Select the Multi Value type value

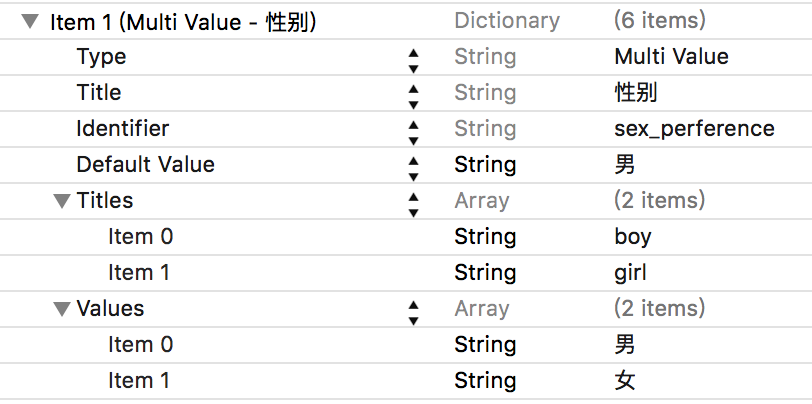(x=671, y=57)
